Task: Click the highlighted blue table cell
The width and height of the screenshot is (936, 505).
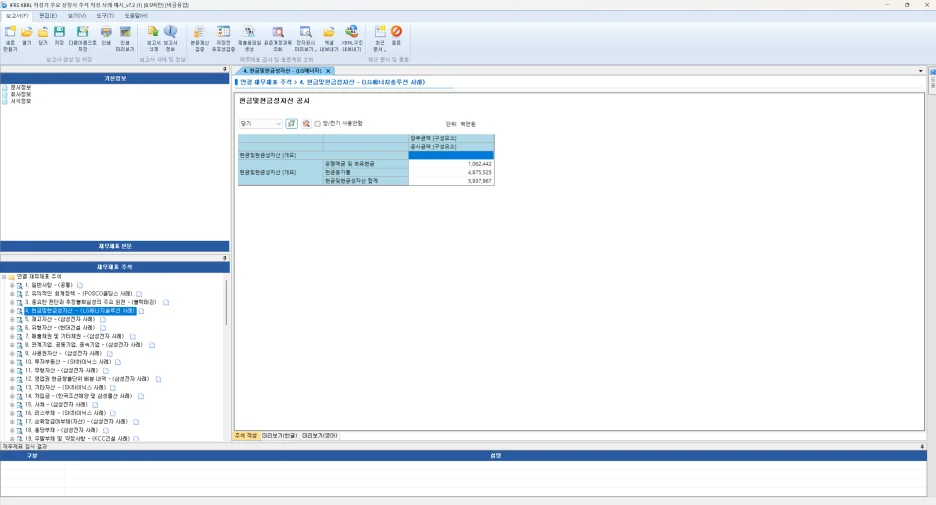Action: point(451,155)
